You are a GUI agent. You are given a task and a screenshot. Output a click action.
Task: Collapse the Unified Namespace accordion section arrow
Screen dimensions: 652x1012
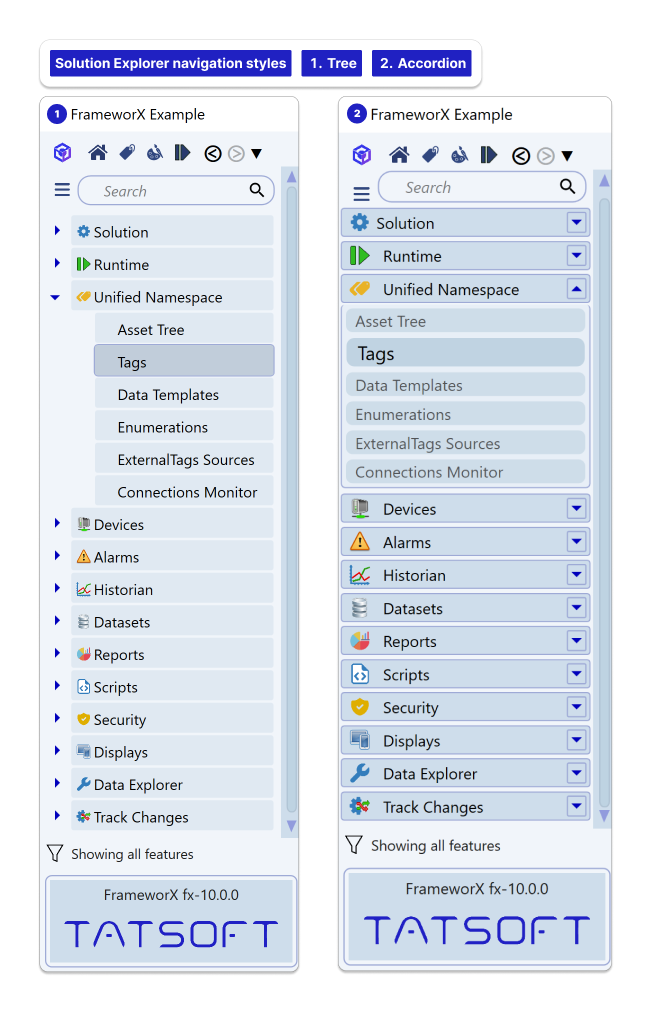(576, 289)
